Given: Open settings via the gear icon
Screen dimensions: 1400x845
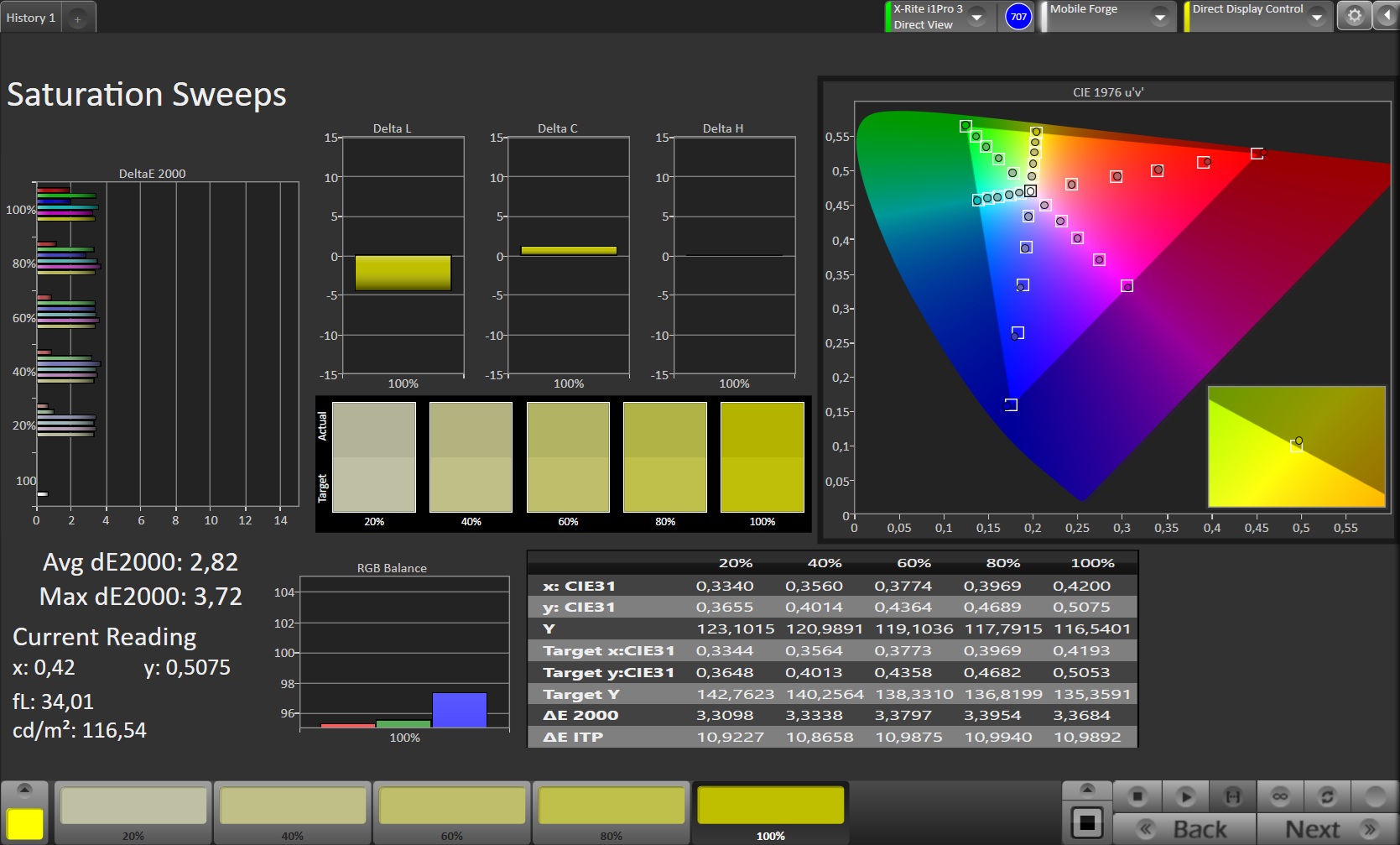Looking at the screenshot, I should coord(1354,16).
